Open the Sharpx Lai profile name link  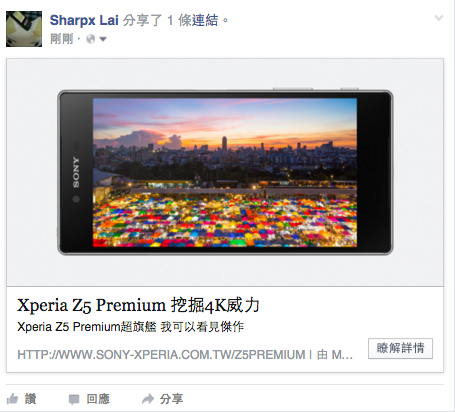[84, 20]
